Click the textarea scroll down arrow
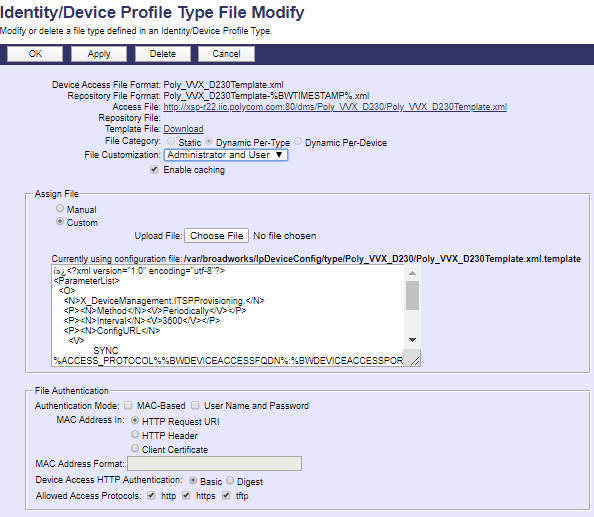Viewport: 594px width, 517px height. click(x=413, y=340)
